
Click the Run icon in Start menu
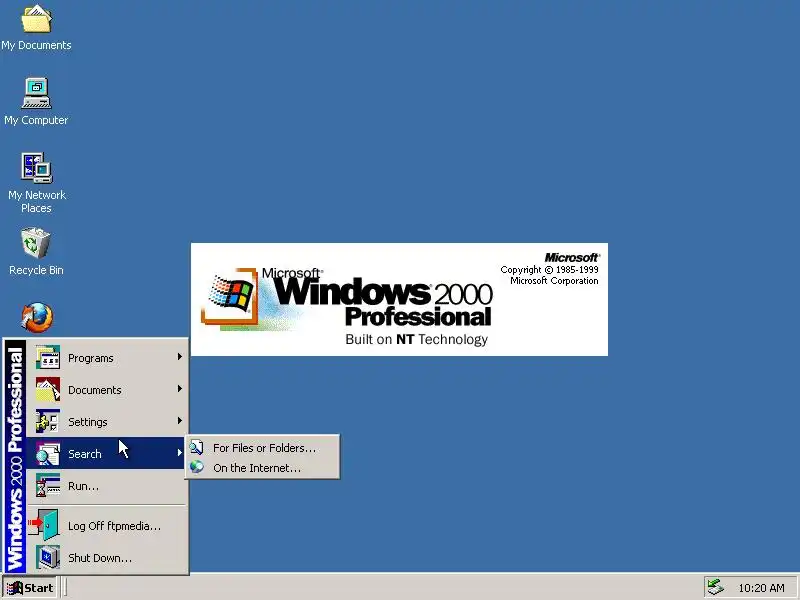[48, 485]
